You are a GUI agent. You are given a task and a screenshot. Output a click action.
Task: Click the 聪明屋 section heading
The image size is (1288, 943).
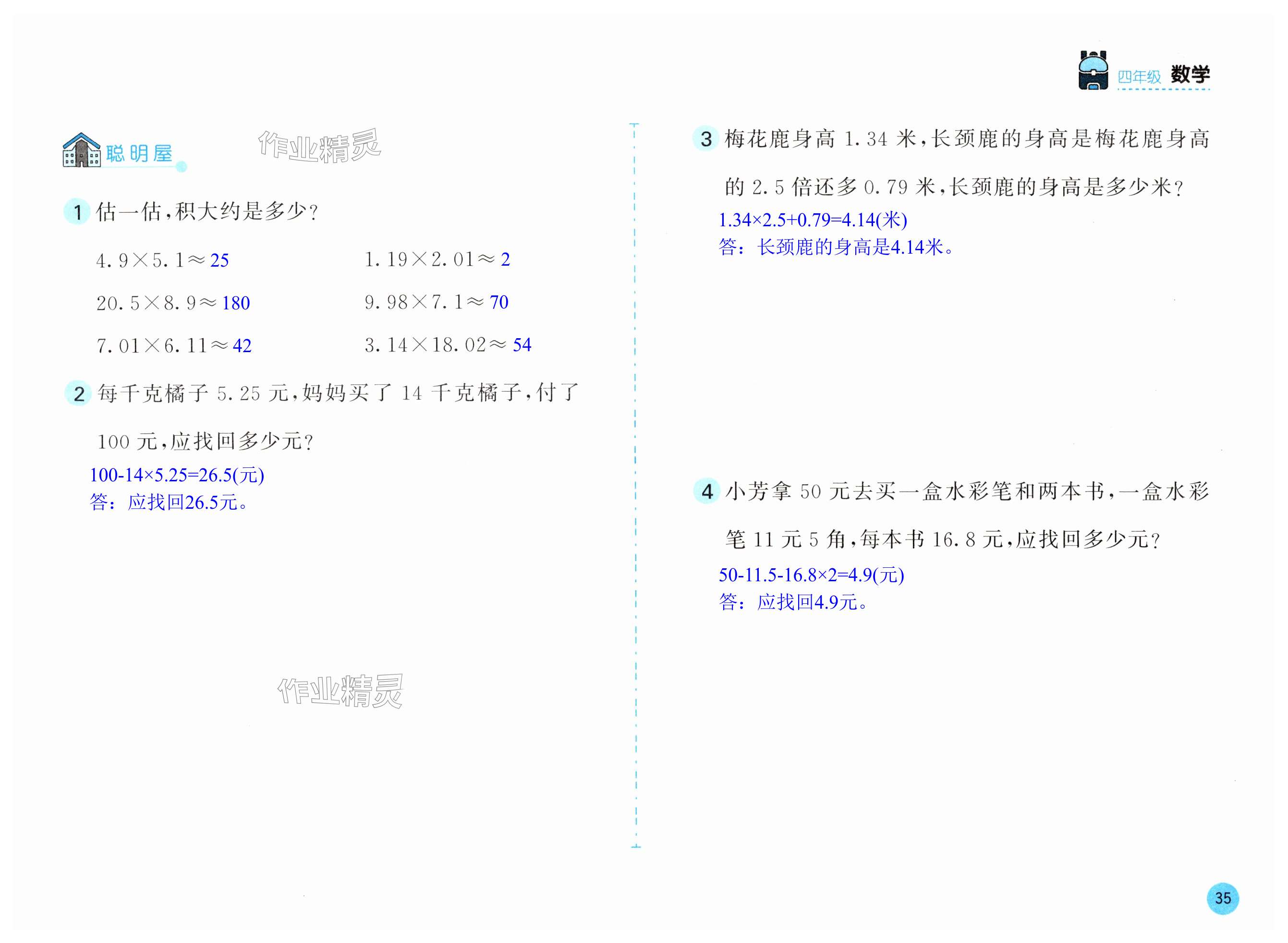tap(139, 154)
